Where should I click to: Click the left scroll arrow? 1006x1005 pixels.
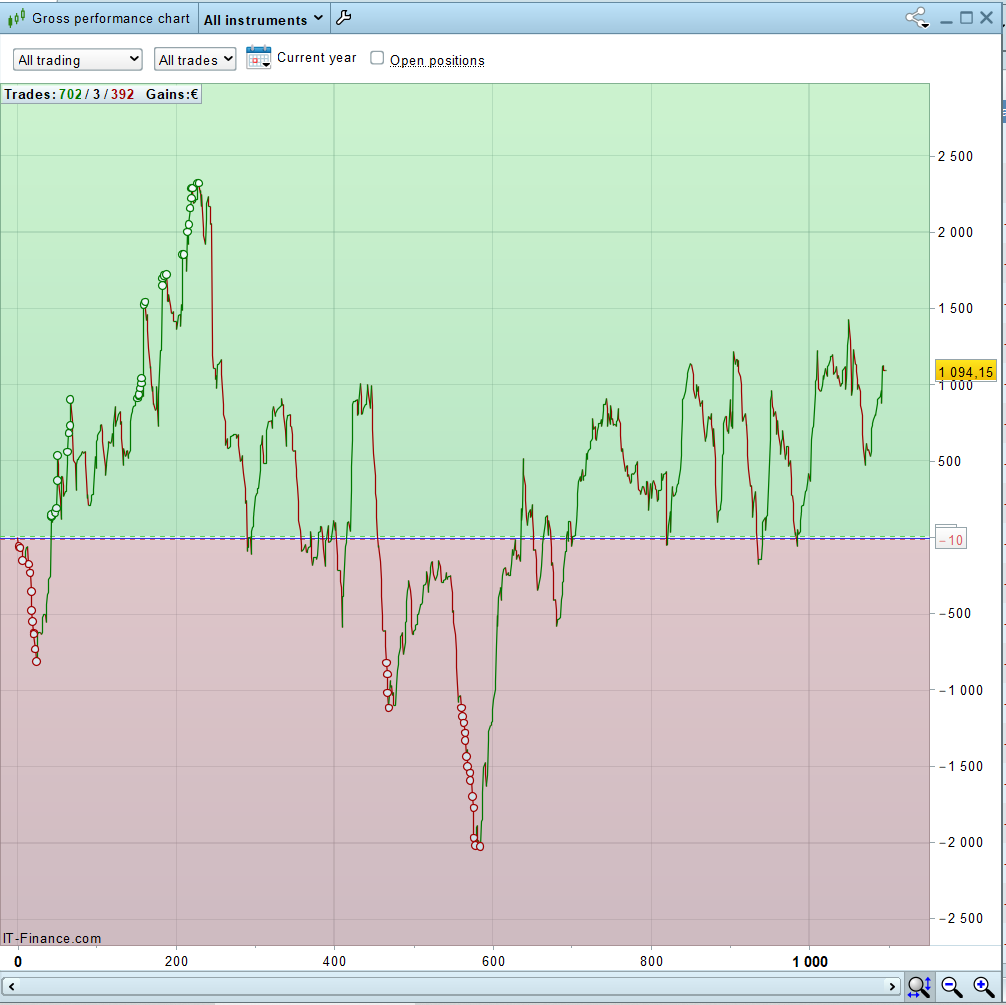[11, 986]
